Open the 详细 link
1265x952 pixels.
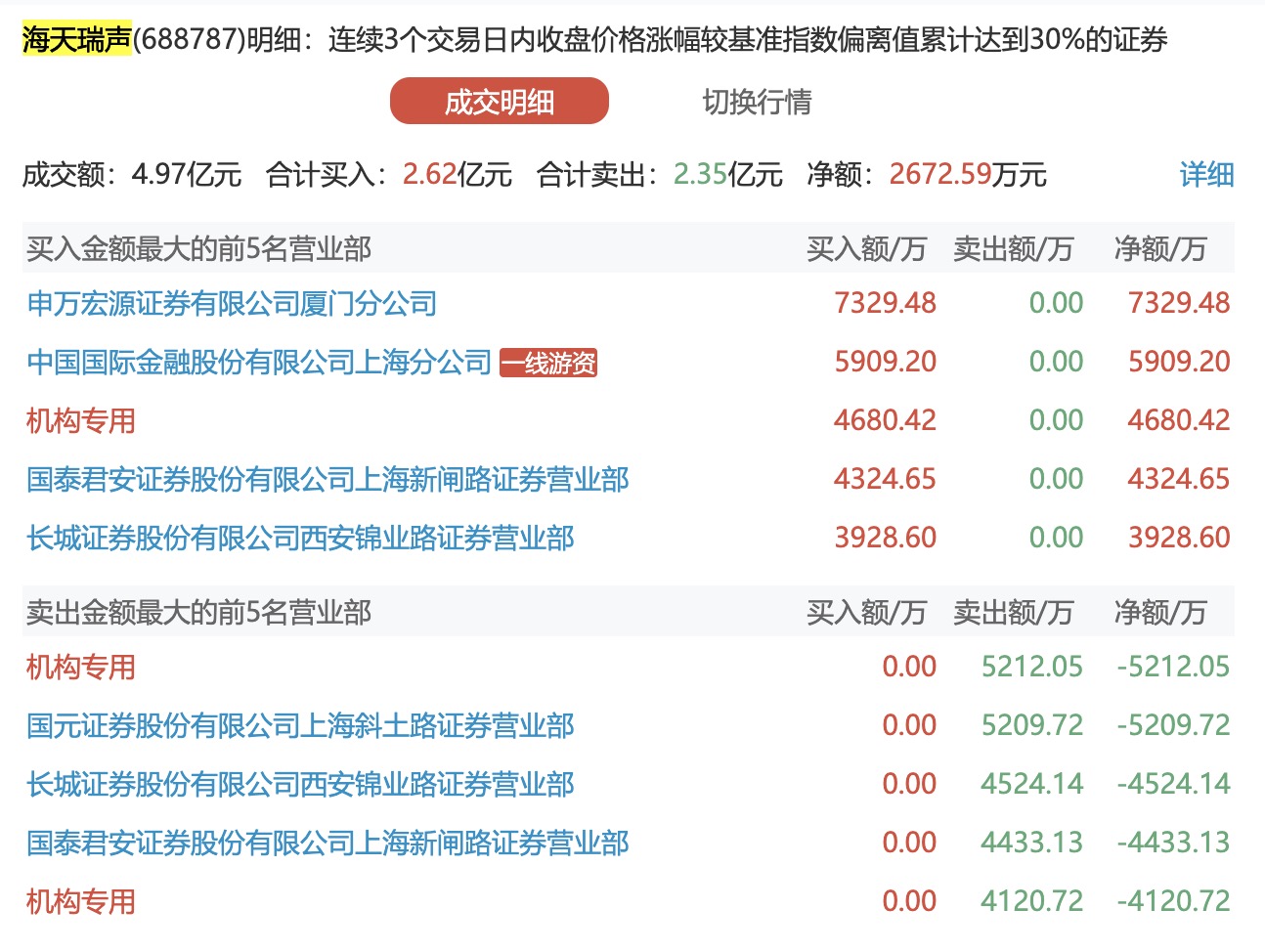[x=1206, y=175]
